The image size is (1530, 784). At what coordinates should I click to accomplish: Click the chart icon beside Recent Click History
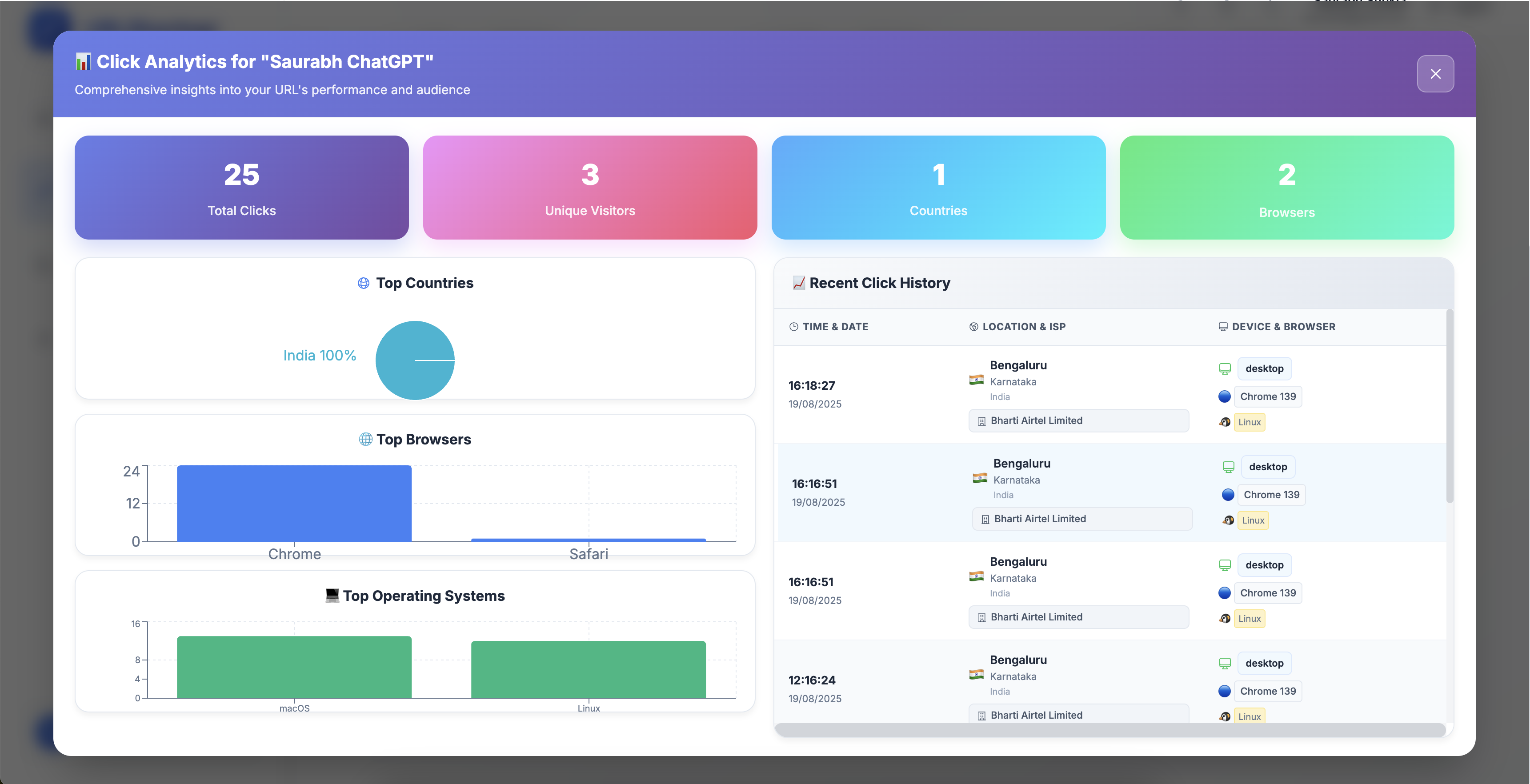tap(799, 283)
